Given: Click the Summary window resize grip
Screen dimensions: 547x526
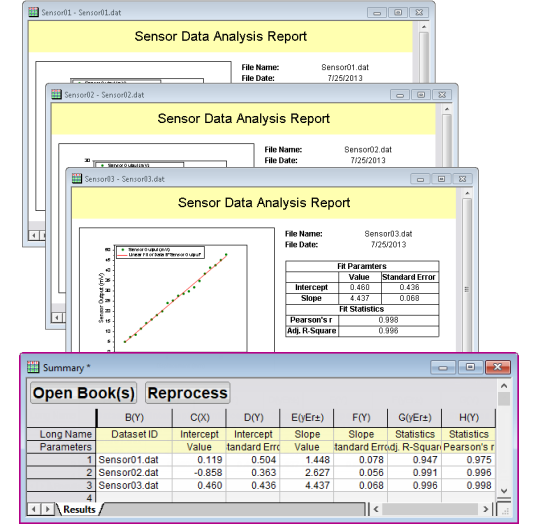Looking at the screenshot, I should (504, 510).
